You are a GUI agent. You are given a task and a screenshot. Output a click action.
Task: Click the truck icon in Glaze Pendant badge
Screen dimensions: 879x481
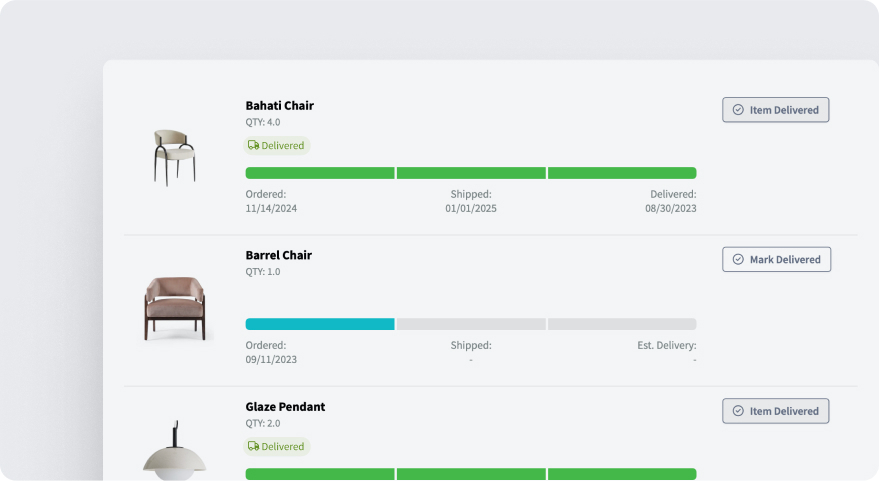point(254,447)
